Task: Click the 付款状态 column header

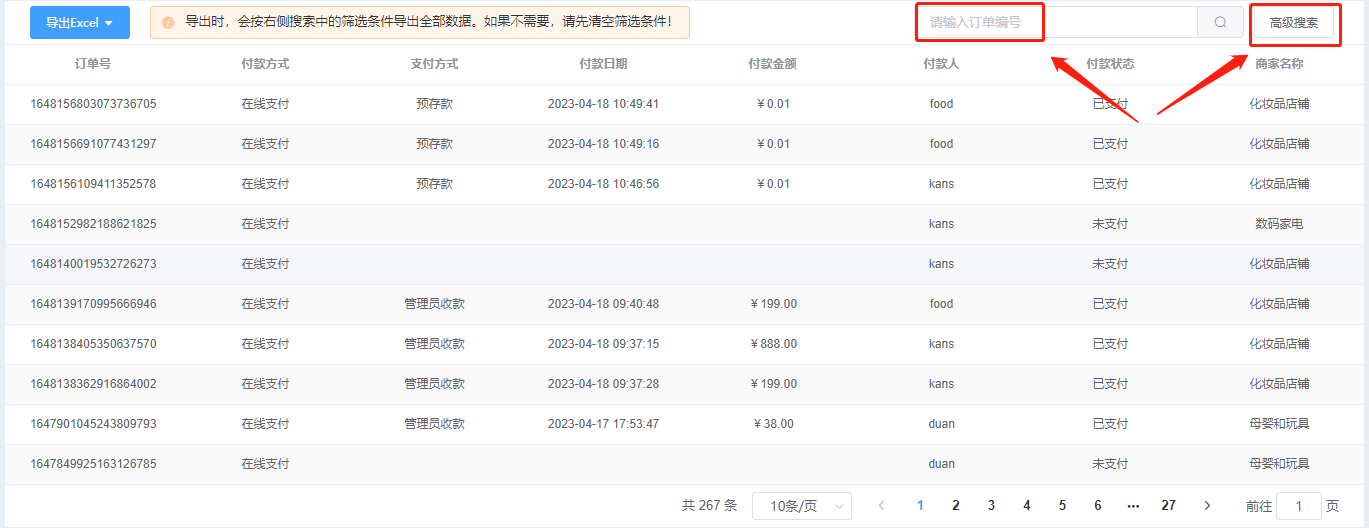Action: (1110, 64)
